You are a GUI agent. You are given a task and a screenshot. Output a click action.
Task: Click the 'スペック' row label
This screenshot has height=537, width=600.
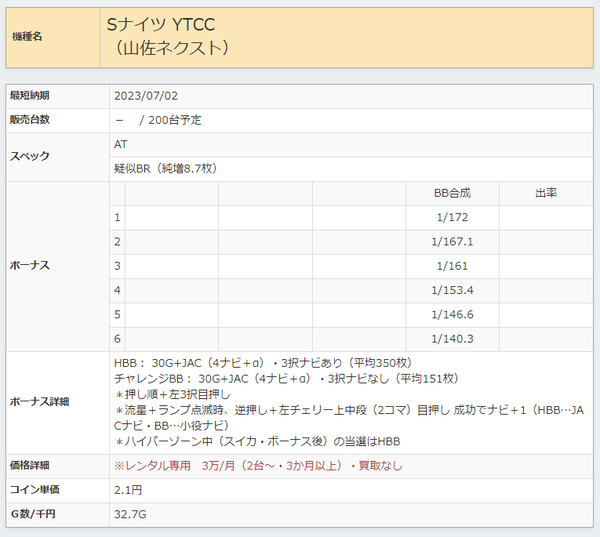coord(29,156)
